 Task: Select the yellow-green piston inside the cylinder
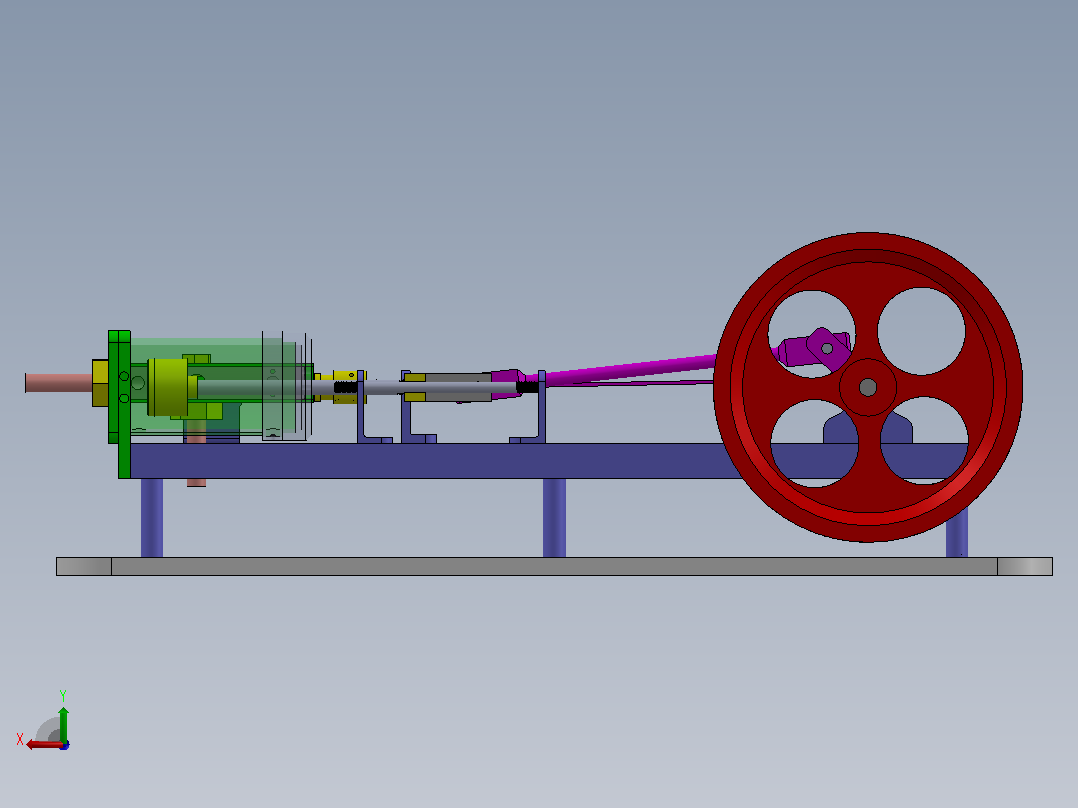point(168,387)
